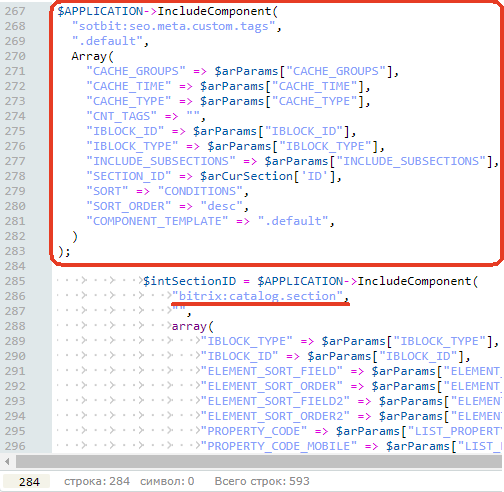This screenshot has height=492, width=504.
Task: Click the "Всего строк: 593" status text
Action: [x=262, y=481]
